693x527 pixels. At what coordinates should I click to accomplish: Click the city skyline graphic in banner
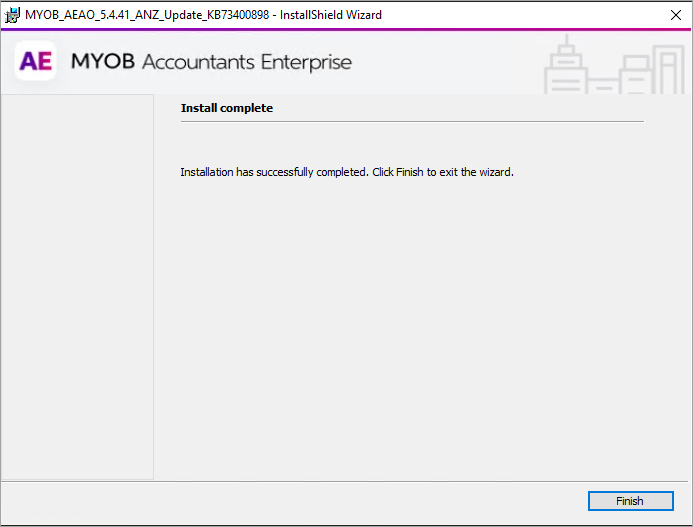point(612,68)
